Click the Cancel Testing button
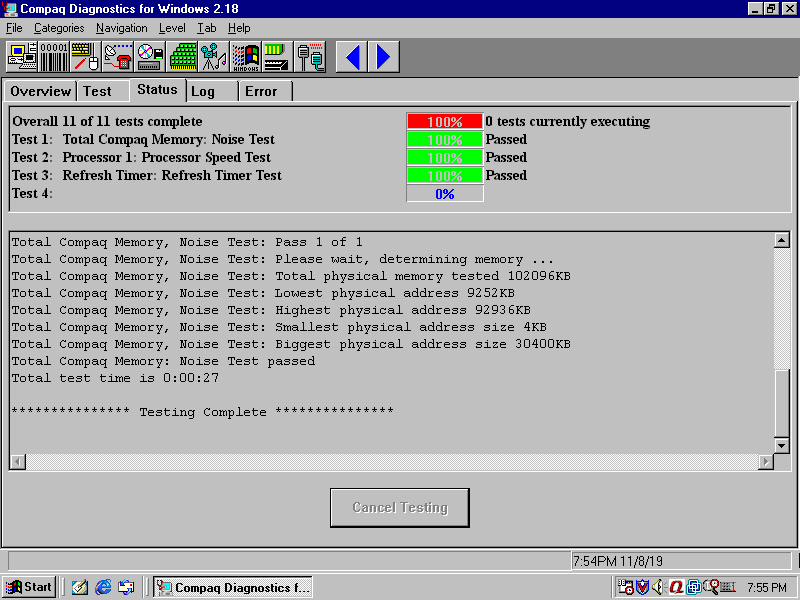 [400, 508]
